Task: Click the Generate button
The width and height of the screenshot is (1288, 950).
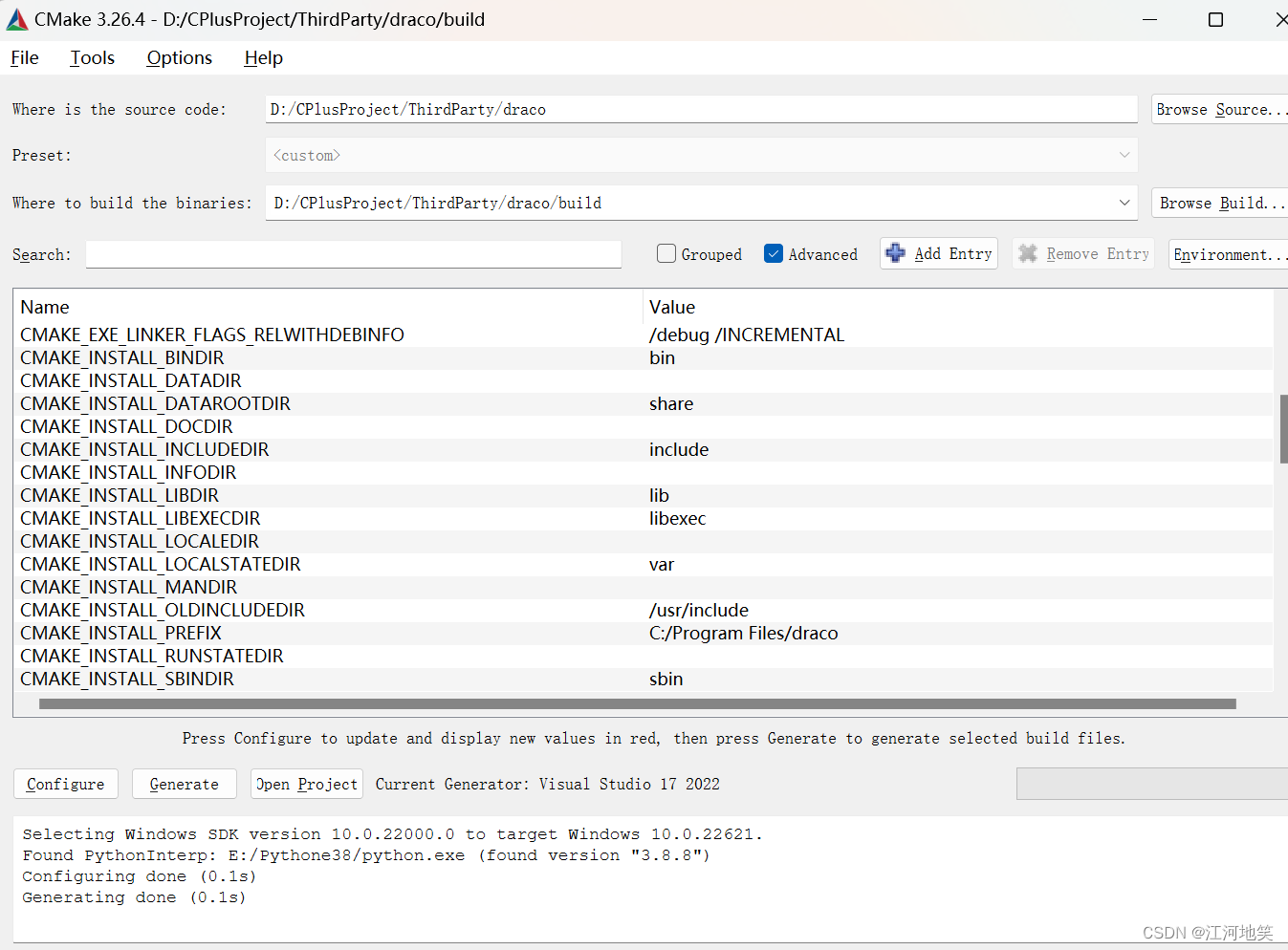Action: click(x=184, y=784)
